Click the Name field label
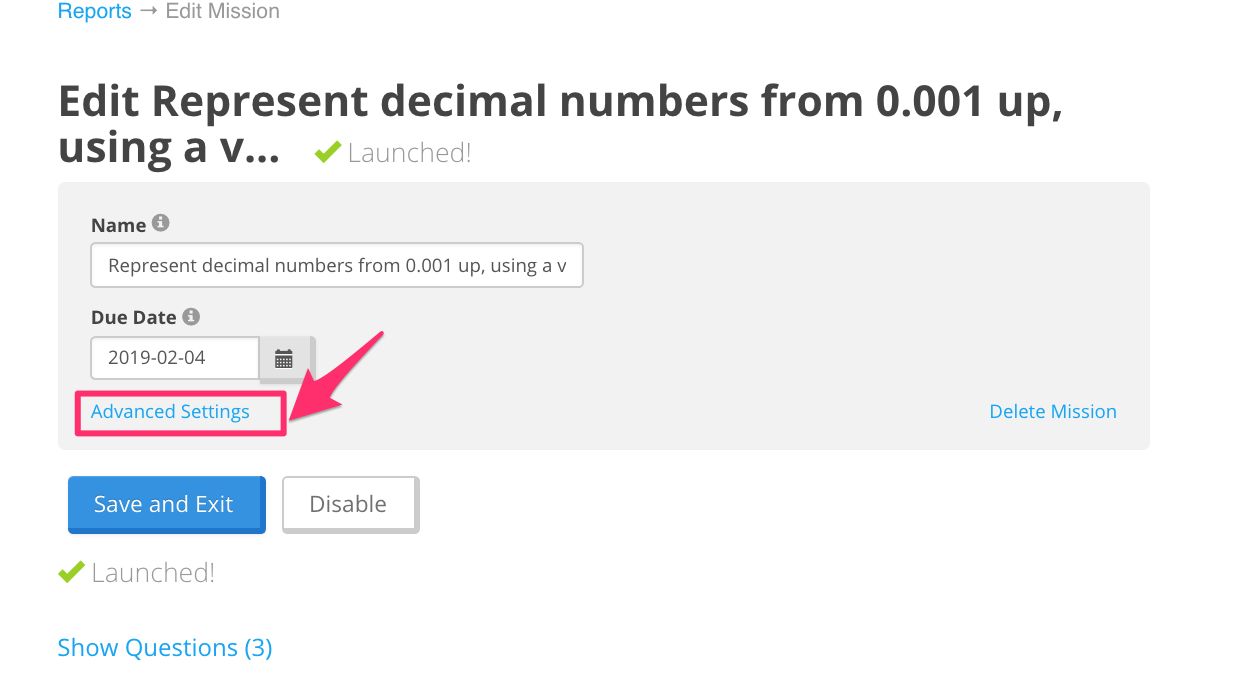 tap(119, 225)
